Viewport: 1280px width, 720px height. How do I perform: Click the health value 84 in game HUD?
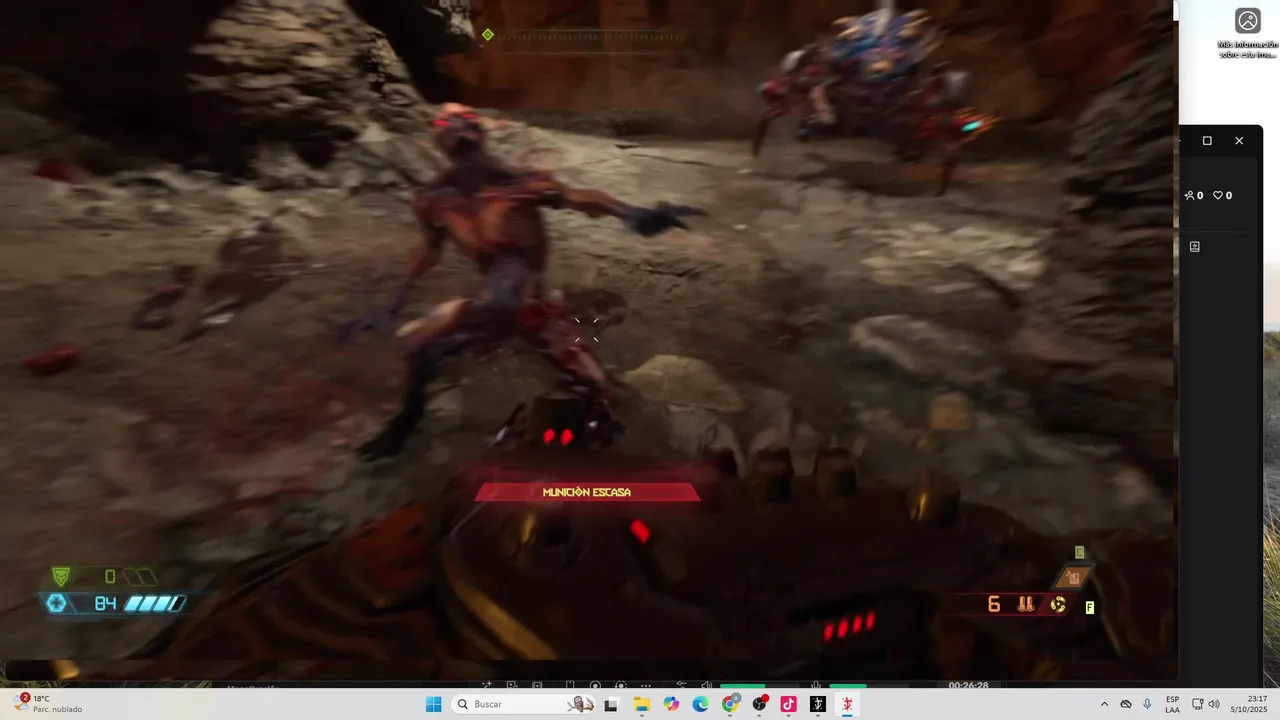point(106,603)
